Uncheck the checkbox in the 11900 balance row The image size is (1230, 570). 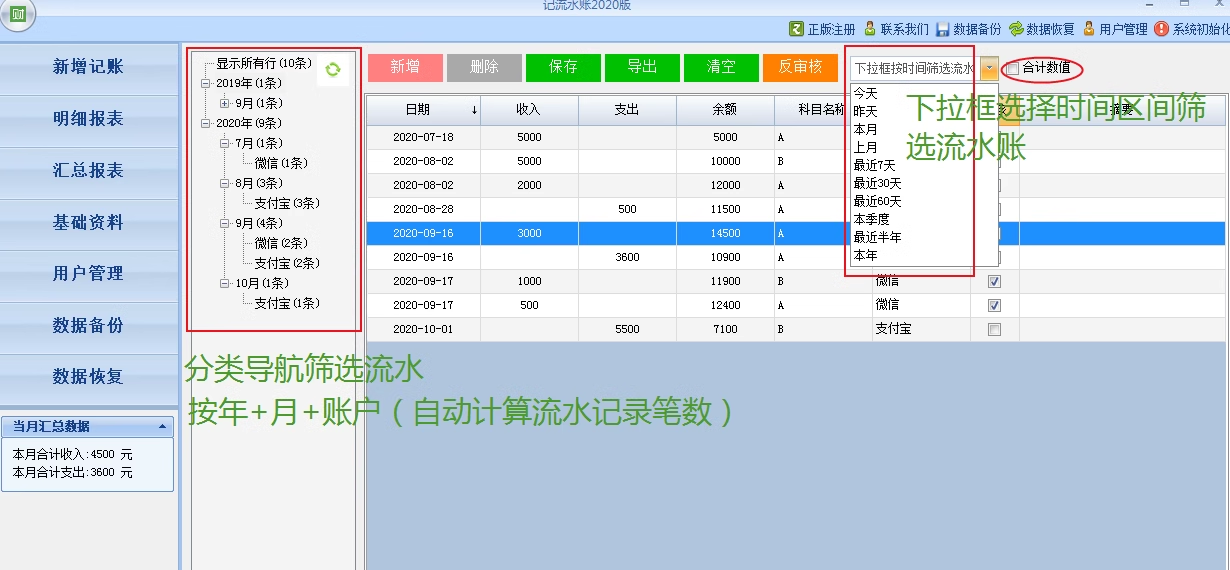point(994,282)
